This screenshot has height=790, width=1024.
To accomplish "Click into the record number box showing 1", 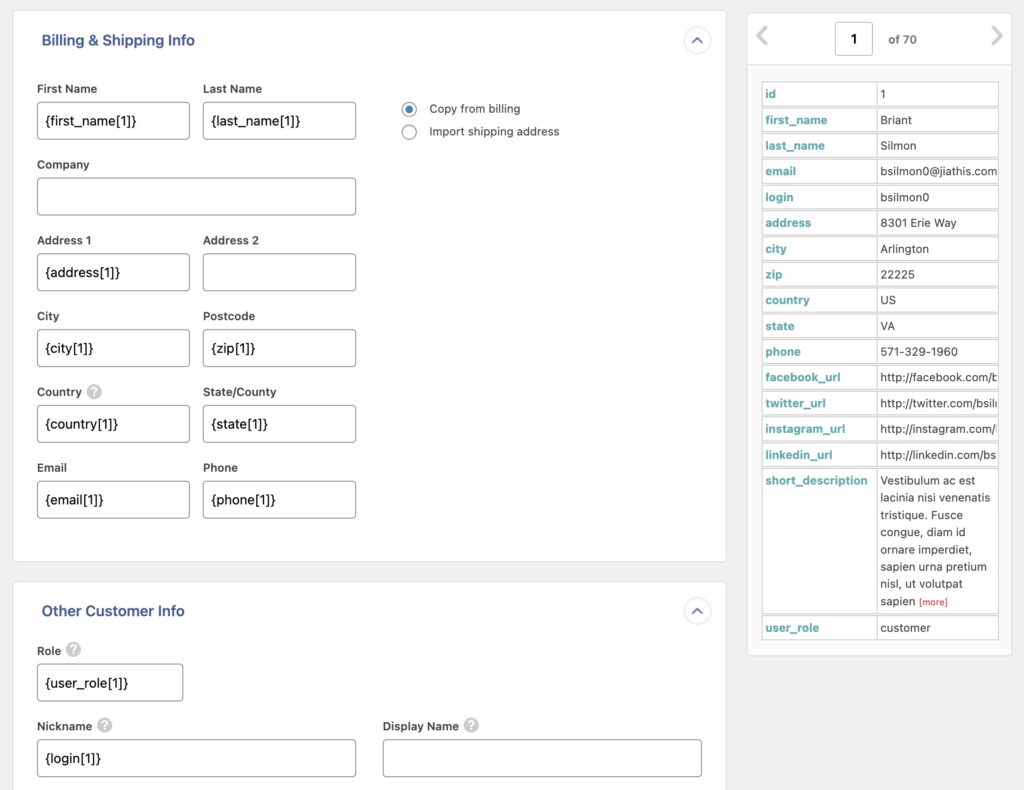I will point(852,37).
